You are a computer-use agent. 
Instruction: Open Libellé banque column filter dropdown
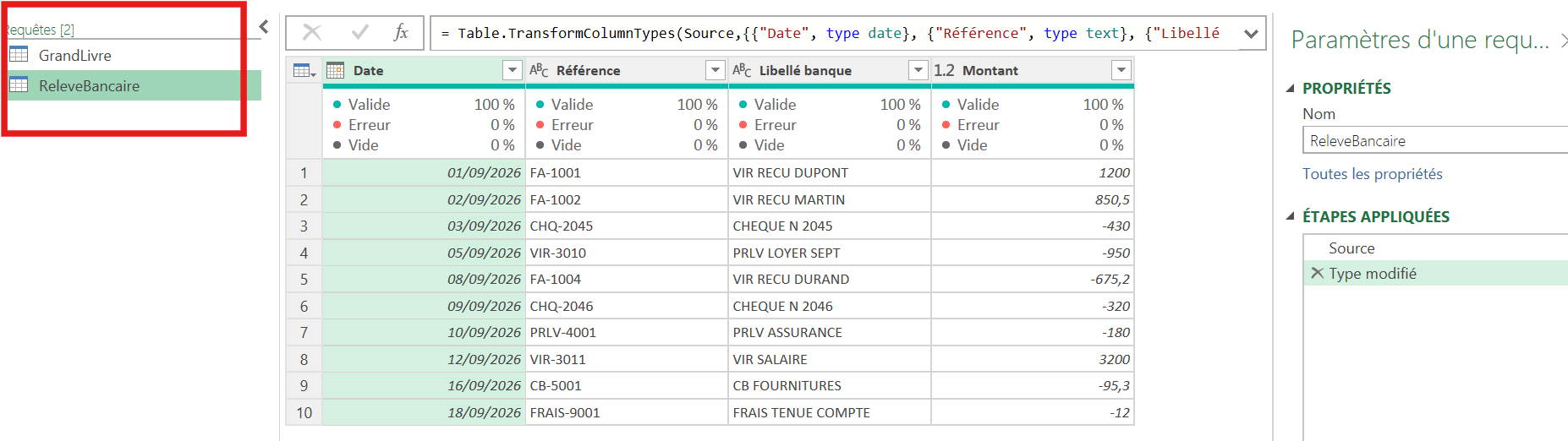(x=918, y=70)
